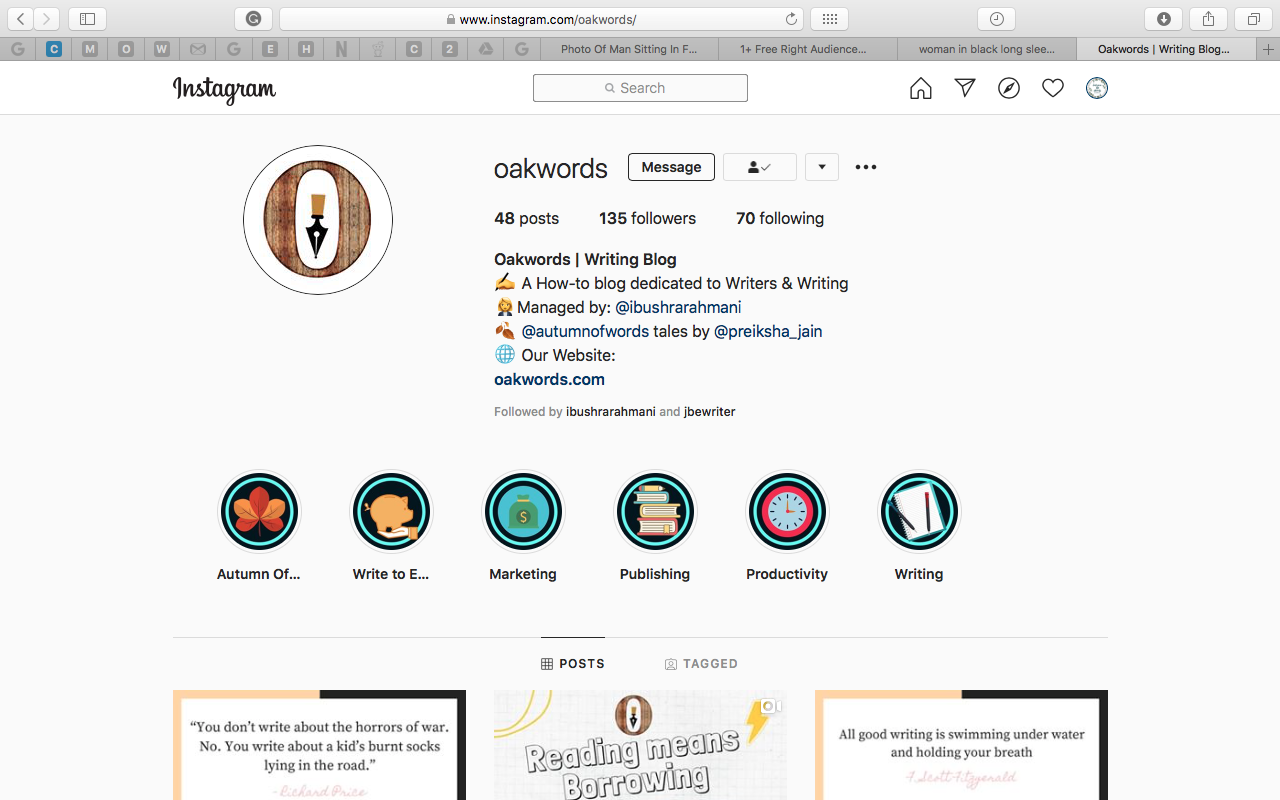Viewport: 1280px width, 800px height.
Task: Click the Share icon in Safari
Action: pos(1208,19)
